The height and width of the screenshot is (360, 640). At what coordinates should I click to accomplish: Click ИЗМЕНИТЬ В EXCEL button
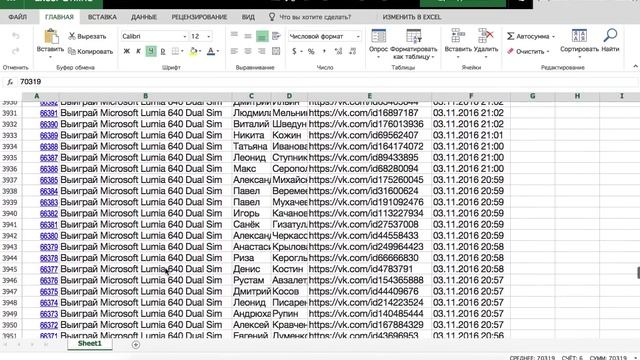tap(411, 17)
